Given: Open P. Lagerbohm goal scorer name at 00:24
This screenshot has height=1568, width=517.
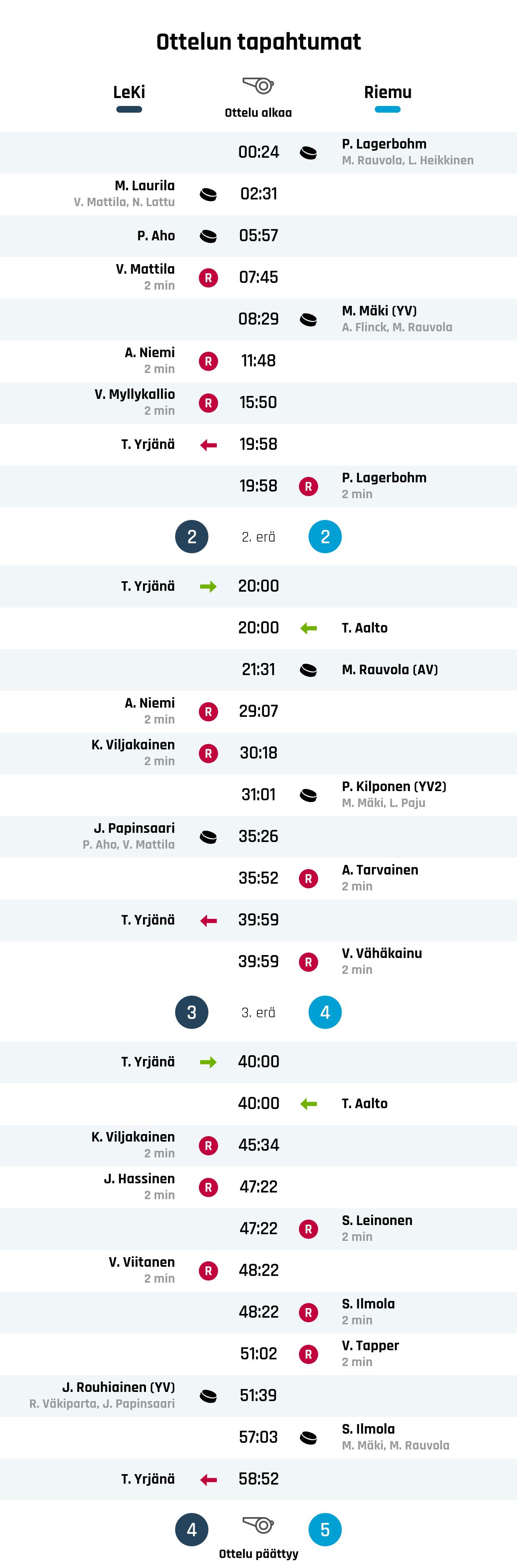Looking at the screenshot, I should (x=384, y=144).
